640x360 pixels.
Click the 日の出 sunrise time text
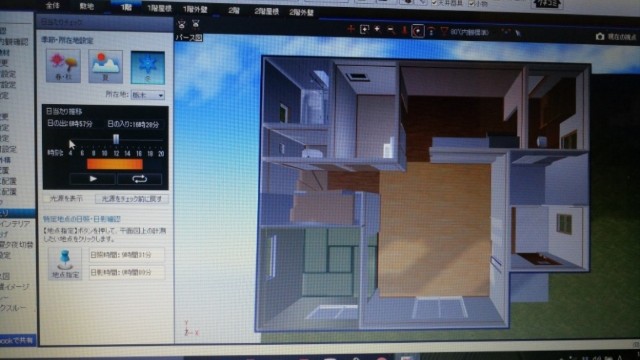69,123
